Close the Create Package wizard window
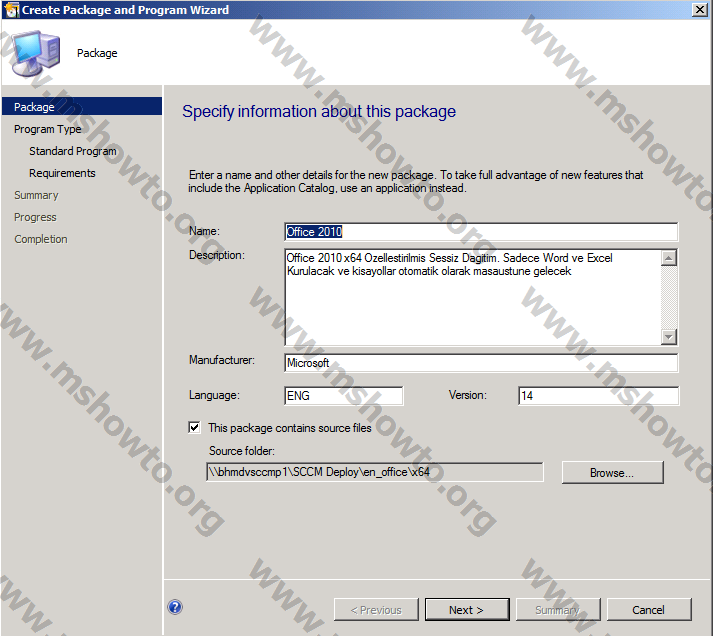 (x=699, y=10)
